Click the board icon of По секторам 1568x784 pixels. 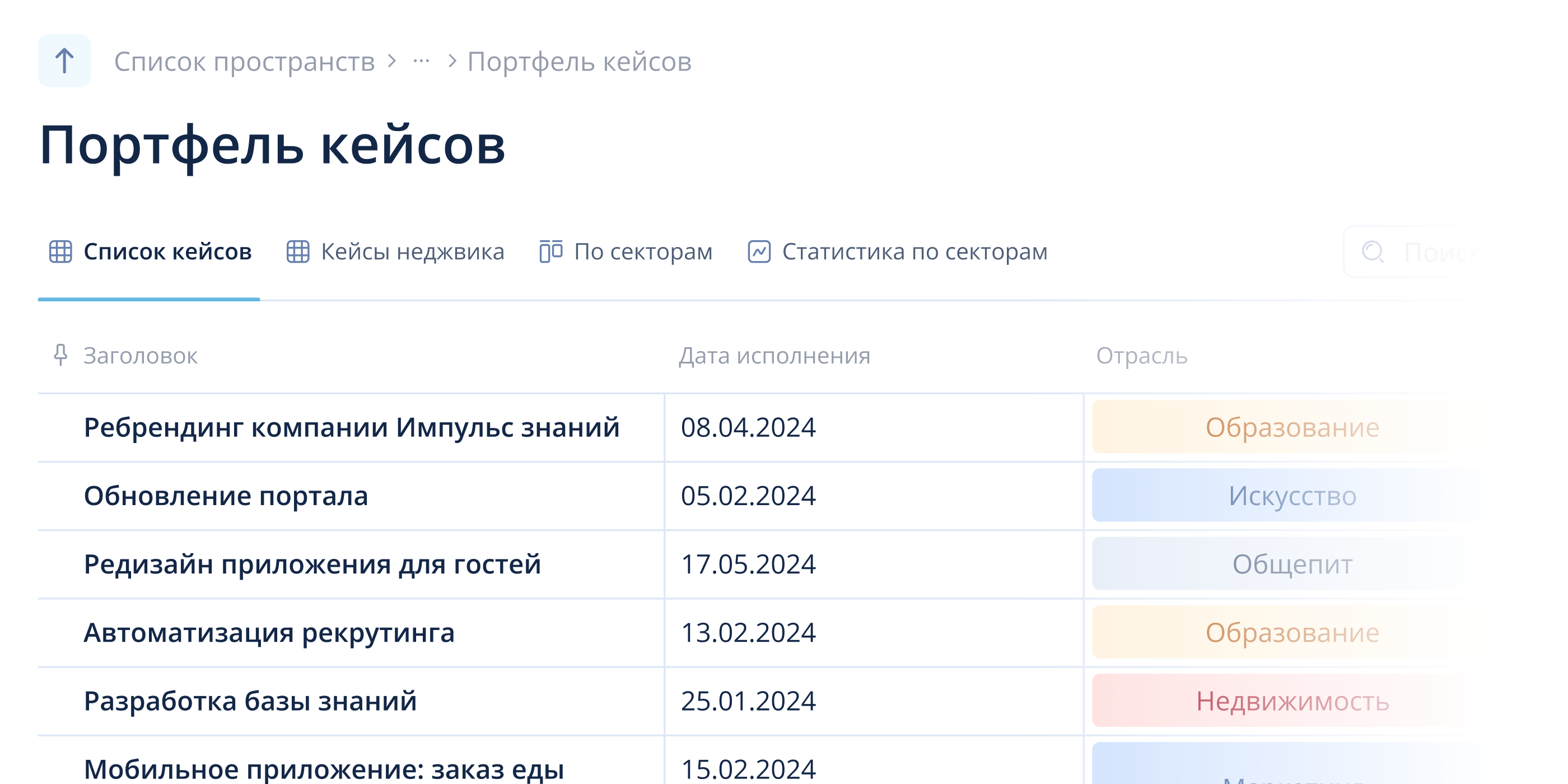tap(551, 251)
